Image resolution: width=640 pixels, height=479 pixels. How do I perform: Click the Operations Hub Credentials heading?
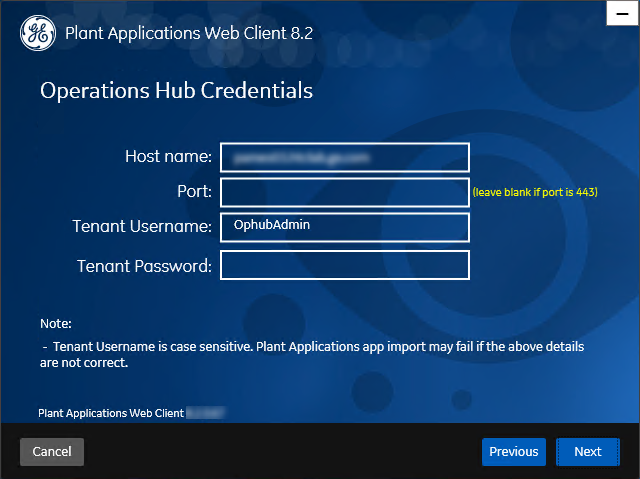pos(176,91)
